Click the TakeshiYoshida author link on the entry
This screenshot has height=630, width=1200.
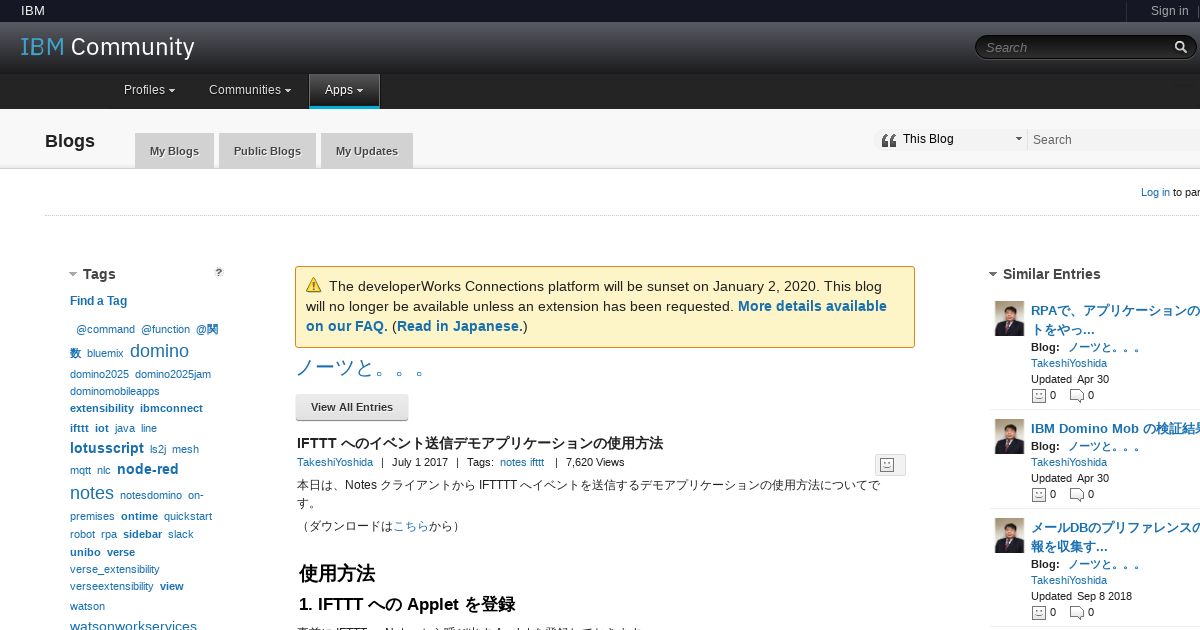(335, 462)
